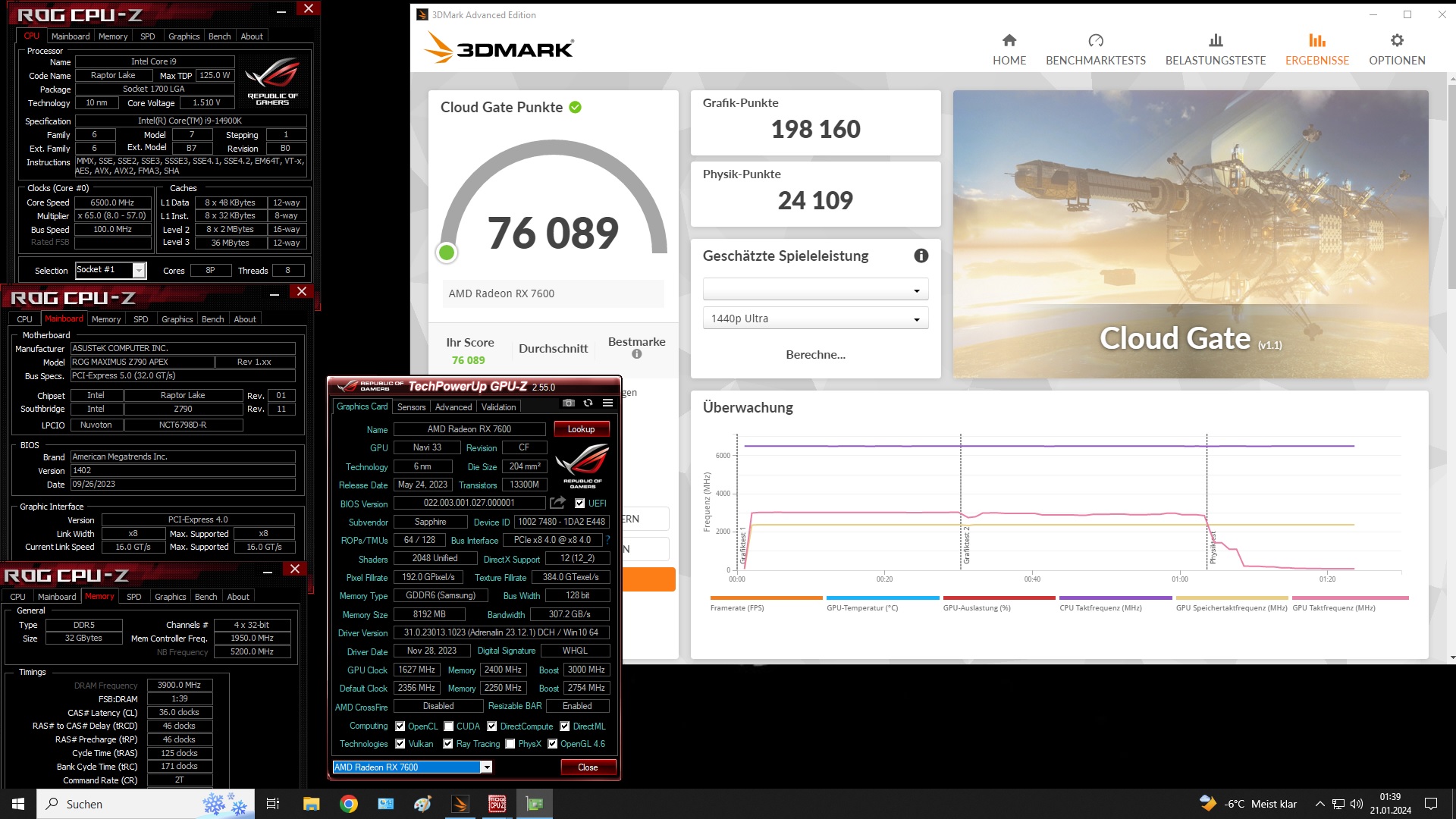Open the HOME section in 3DMark
The image size is (1456, 819).
(x=1009, y=50)
